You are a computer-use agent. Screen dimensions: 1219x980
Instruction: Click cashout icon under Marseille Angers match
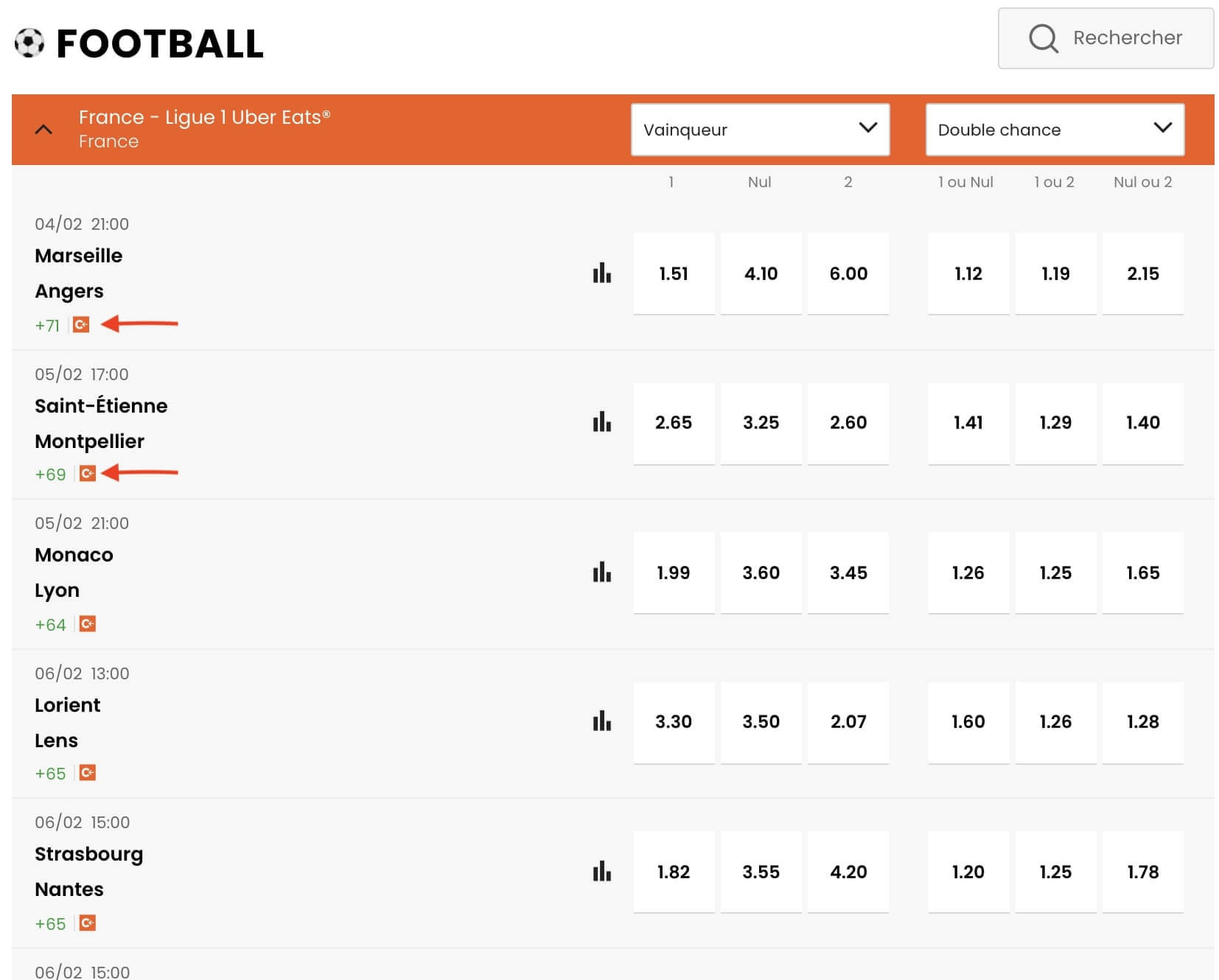coord(81,324)
